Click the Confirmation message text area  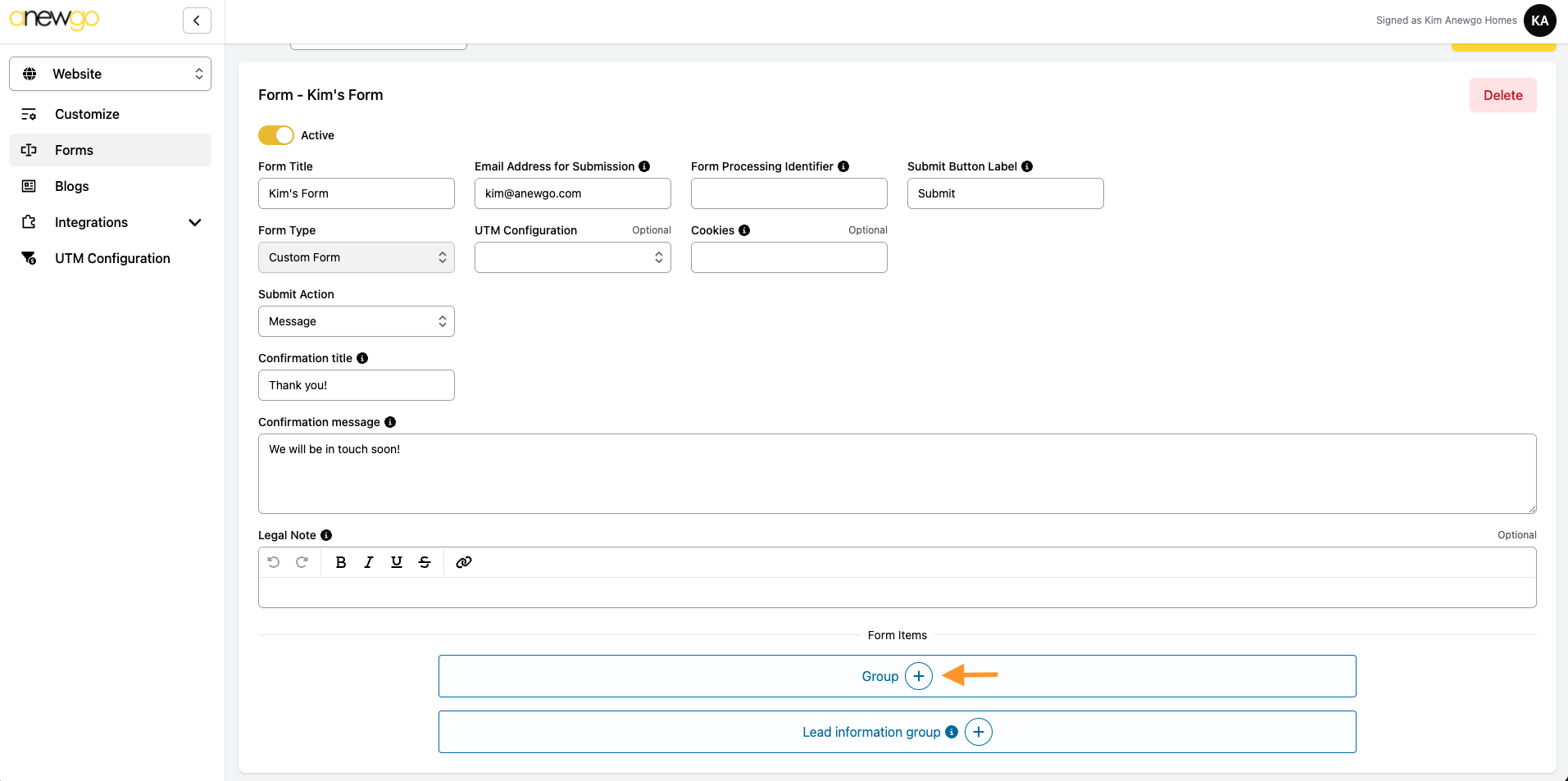(897, 474)
